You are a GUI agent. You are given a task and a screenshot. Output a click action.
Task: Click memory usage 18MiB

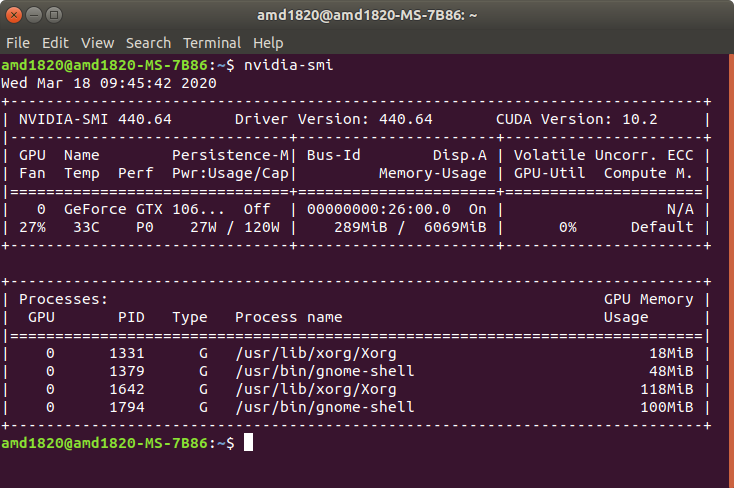point(671,353)
